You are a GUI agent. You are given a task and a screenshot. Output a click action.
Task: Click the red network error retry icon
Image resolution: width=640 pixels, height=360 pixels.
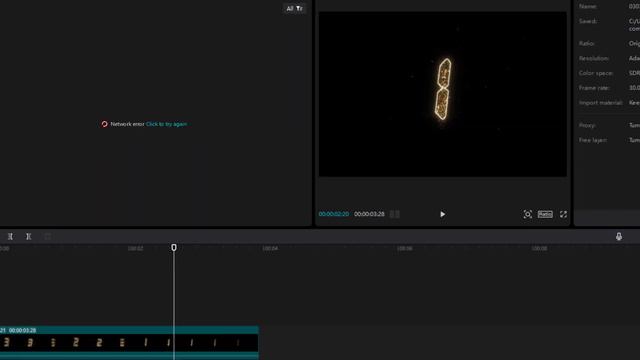pos(104,124)
